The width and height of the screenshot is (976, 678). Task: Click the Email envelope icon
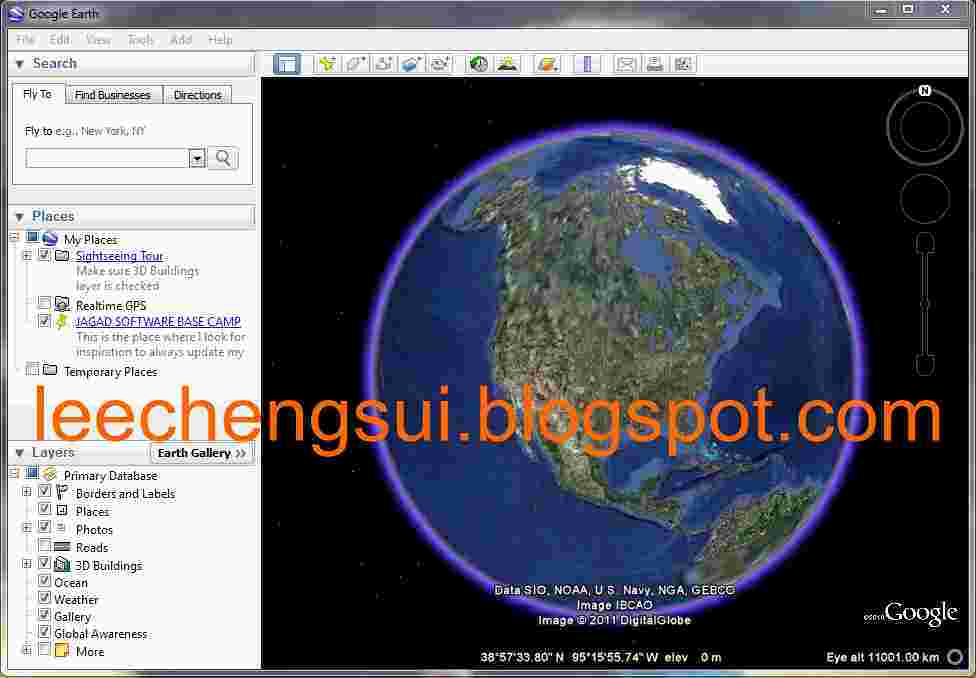[x=627, y=64]
